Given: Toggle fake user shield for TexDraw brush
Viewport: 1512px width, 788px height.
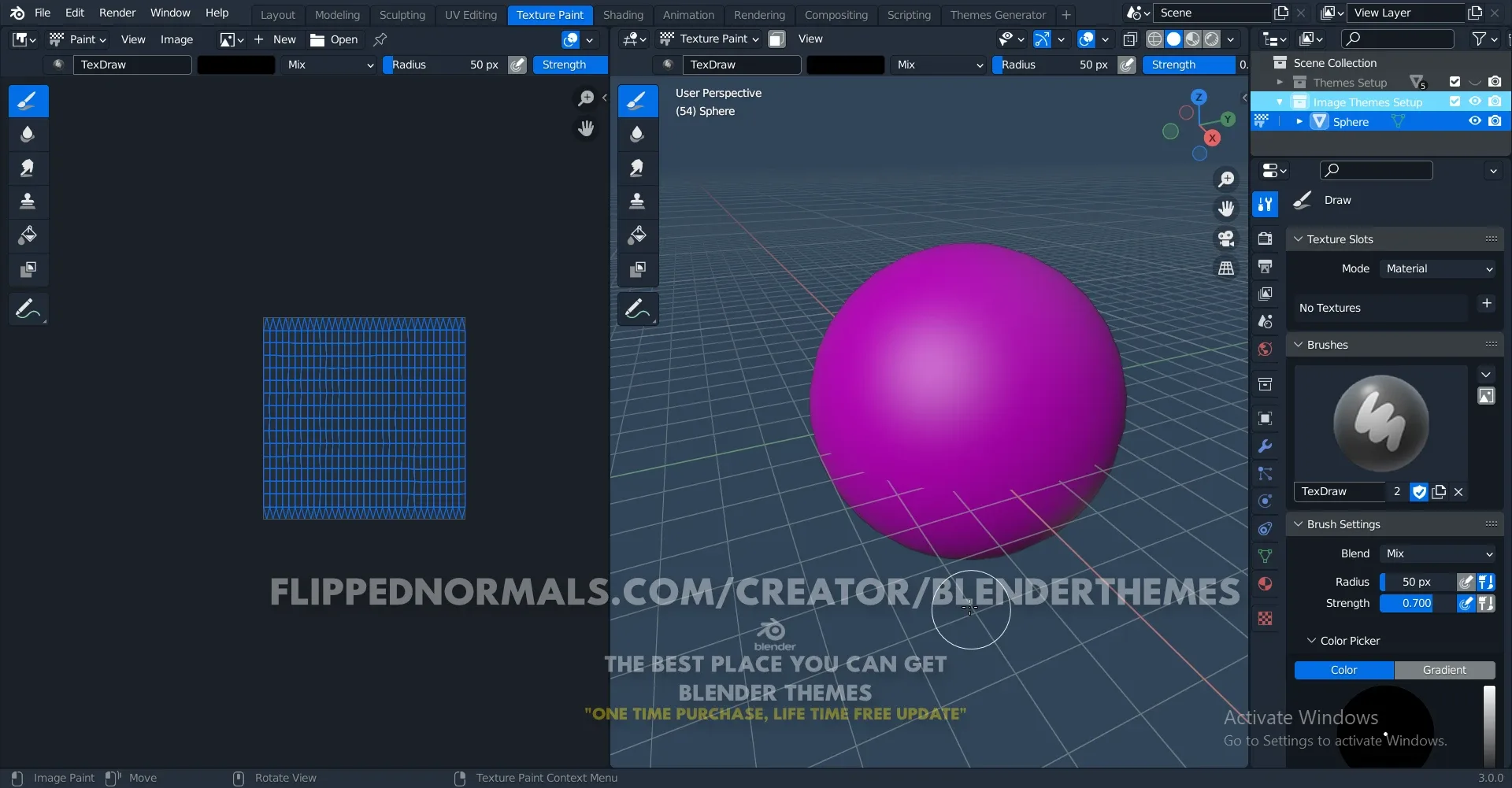Looking at the screenshot, I should (x=1419, y=491).
